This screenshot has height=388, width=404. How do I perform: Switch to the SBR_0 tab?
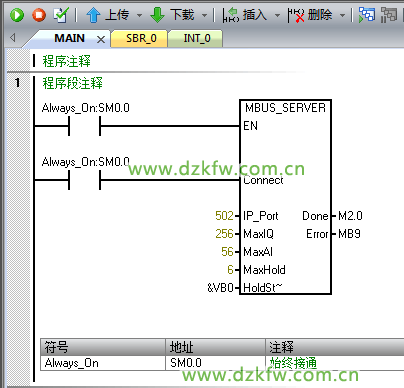pyautogui.click(x=140, y=39)
